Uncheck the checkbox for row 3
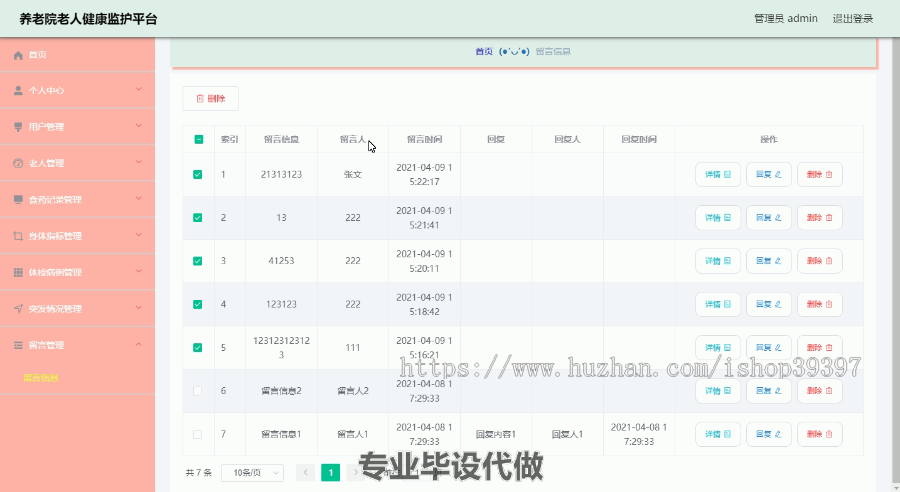The height and width of the screenshot is (492, 900). [197, 261]
